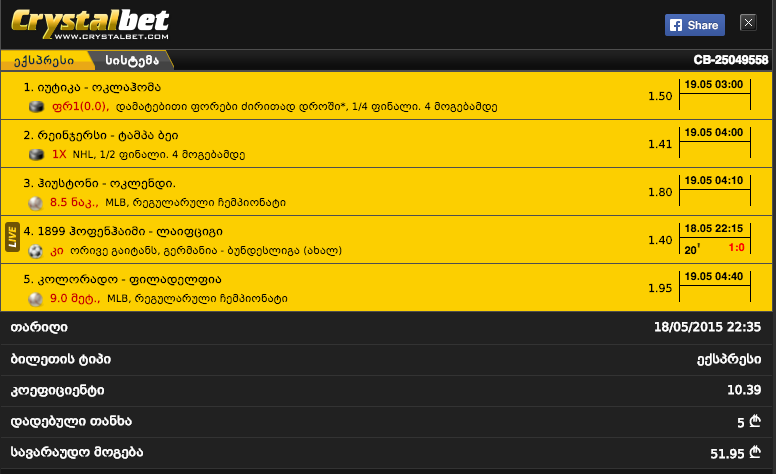Open იუტიკა - ოკლაჰომა match row
This screenshot has width=776, height=474.
tap(386, 95)
